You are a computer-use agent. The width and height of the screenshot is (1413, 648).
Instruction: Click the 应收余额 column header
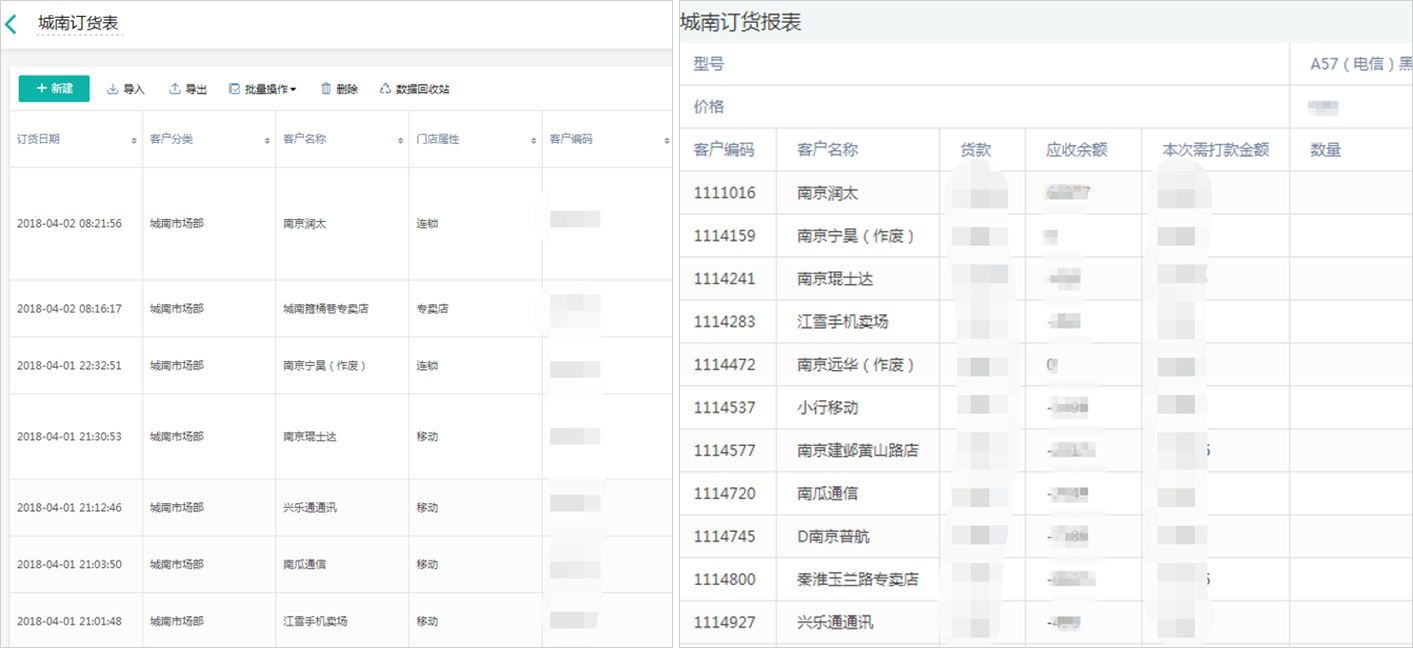(1078, 150)
